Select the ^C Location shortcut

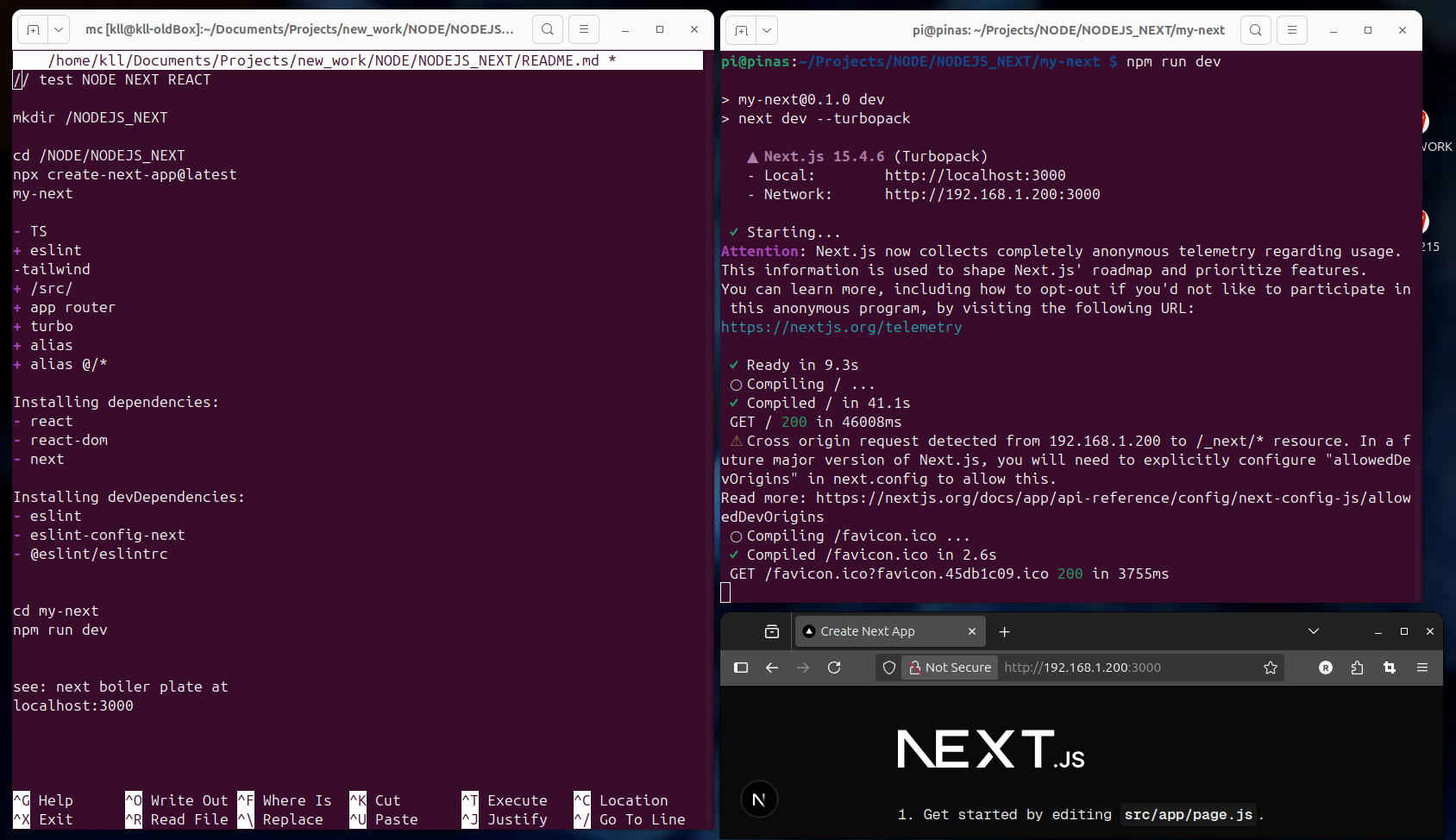click(621, 800)
